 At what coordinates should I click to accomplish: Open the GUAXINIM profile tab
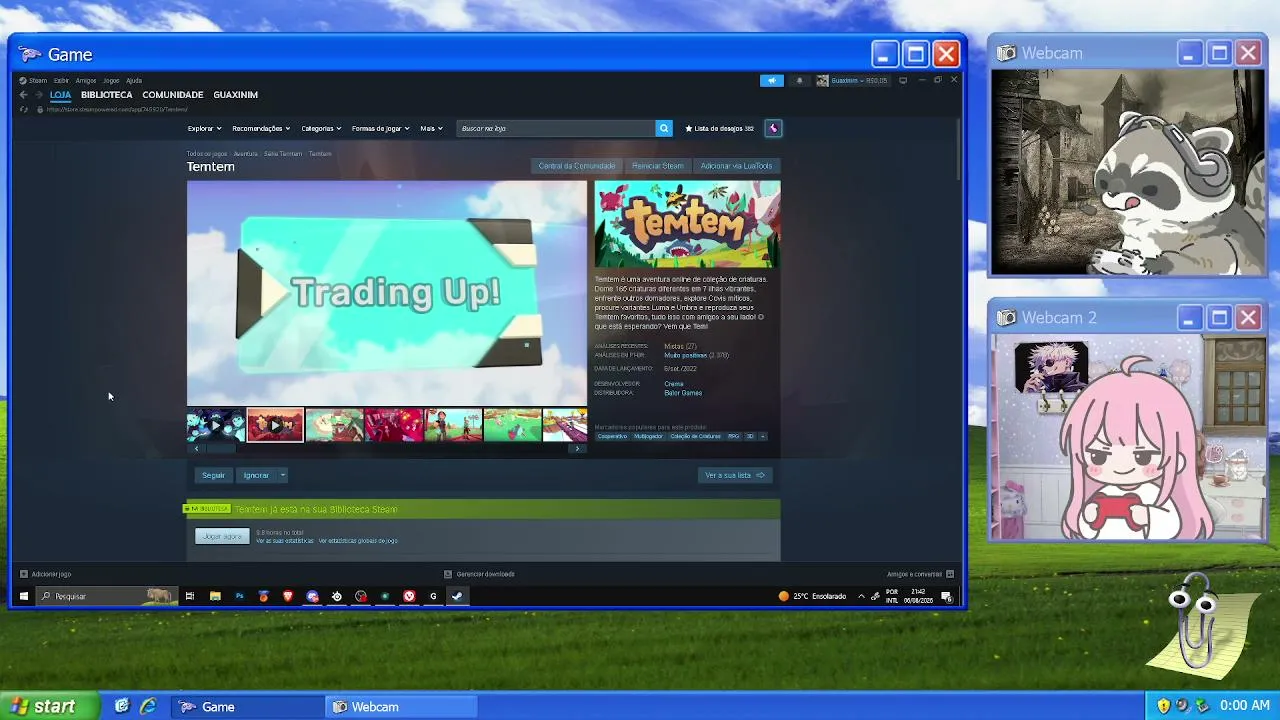pyautogui.click(x=236, y=95)
